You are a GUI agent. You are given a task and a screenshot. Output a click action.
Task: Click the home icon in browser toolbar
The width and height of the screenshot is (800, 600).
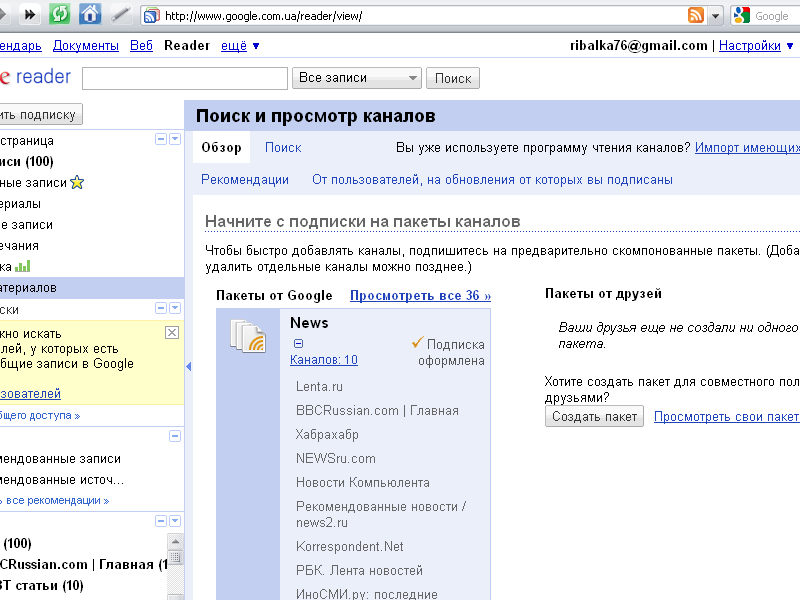tap(90, 14)
